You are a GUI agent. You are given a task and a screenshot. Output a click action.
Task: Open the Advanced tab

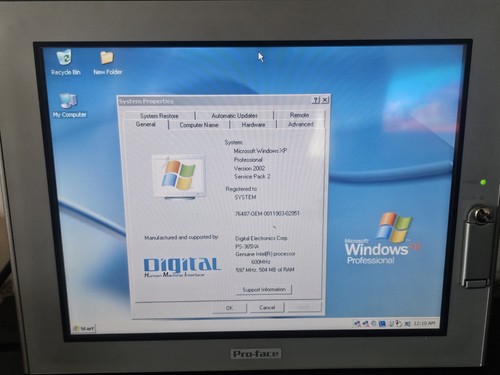(x=300, y=124)
